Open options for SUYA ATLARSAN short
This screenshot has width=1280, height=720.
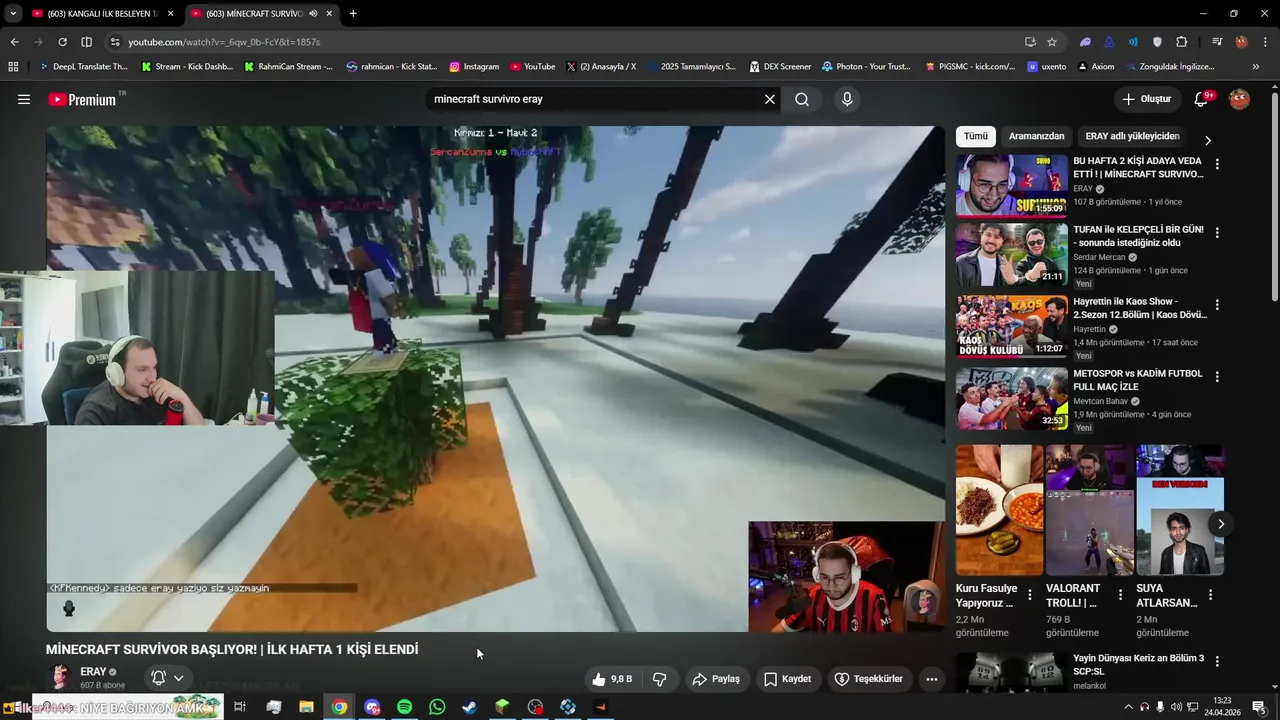1210,595
